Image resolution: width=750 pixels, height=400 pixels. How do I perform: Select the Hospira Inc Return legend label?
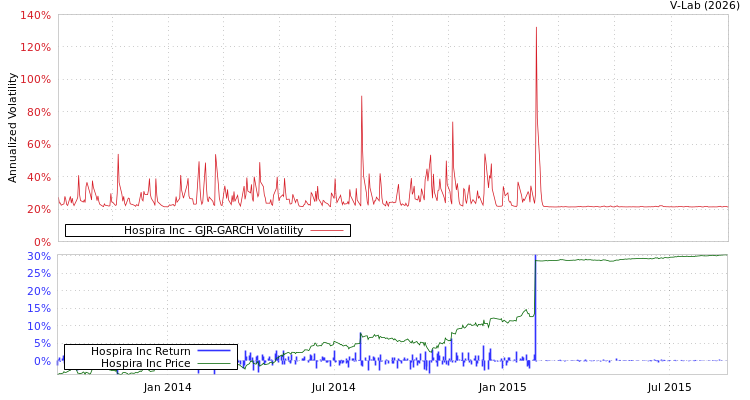pyautogui.click(x=140, y=351)
